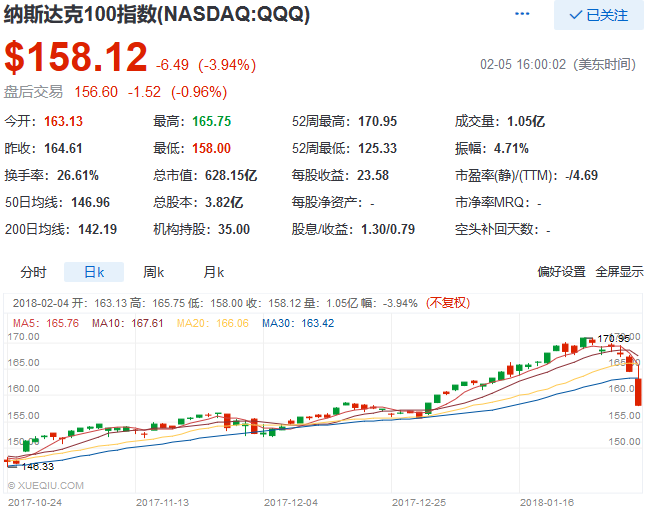This screenshot has width=645, height=512.
Task: Open the three-dot more options menu
Action: 522,14
